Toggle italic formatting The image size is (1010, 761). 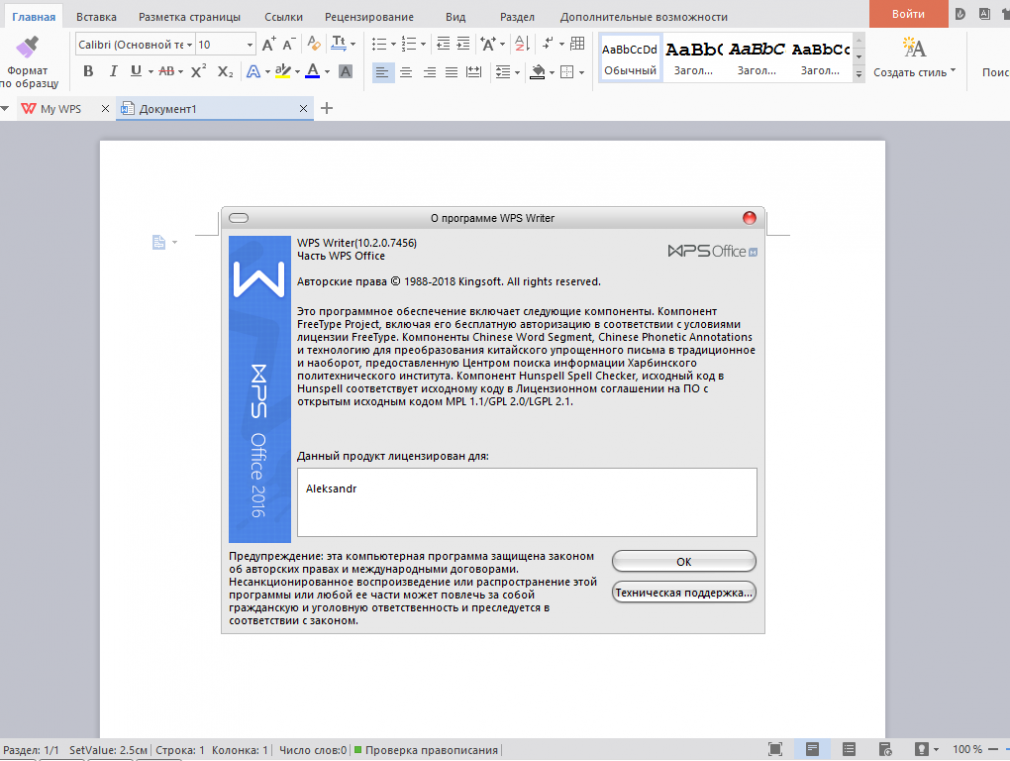113,72
